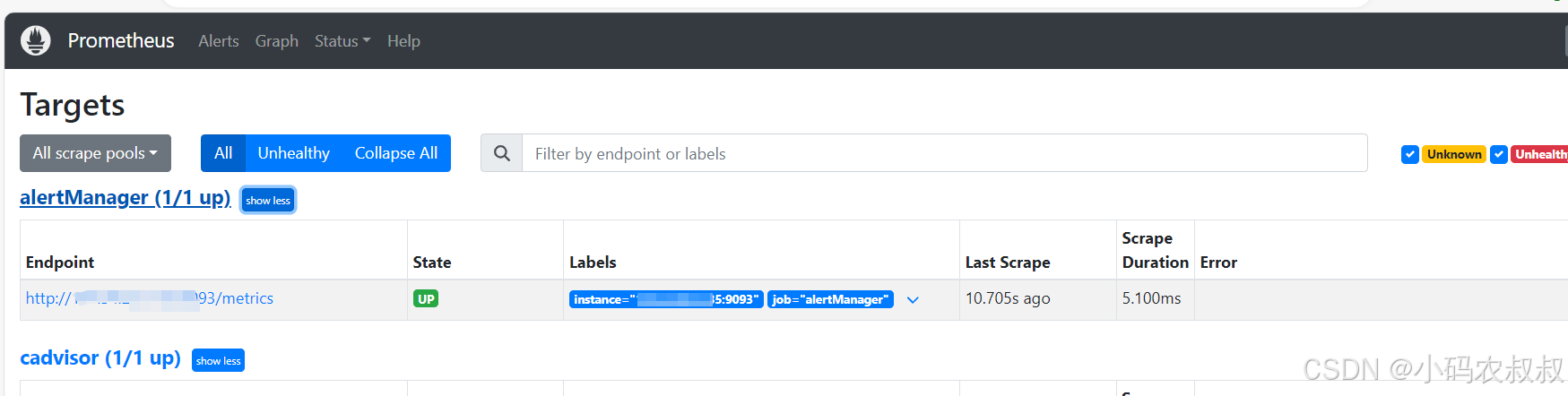This screenshot has width=1568, height=396.
Task: Click the Prometheus brand title
Action: coord(121,40)
